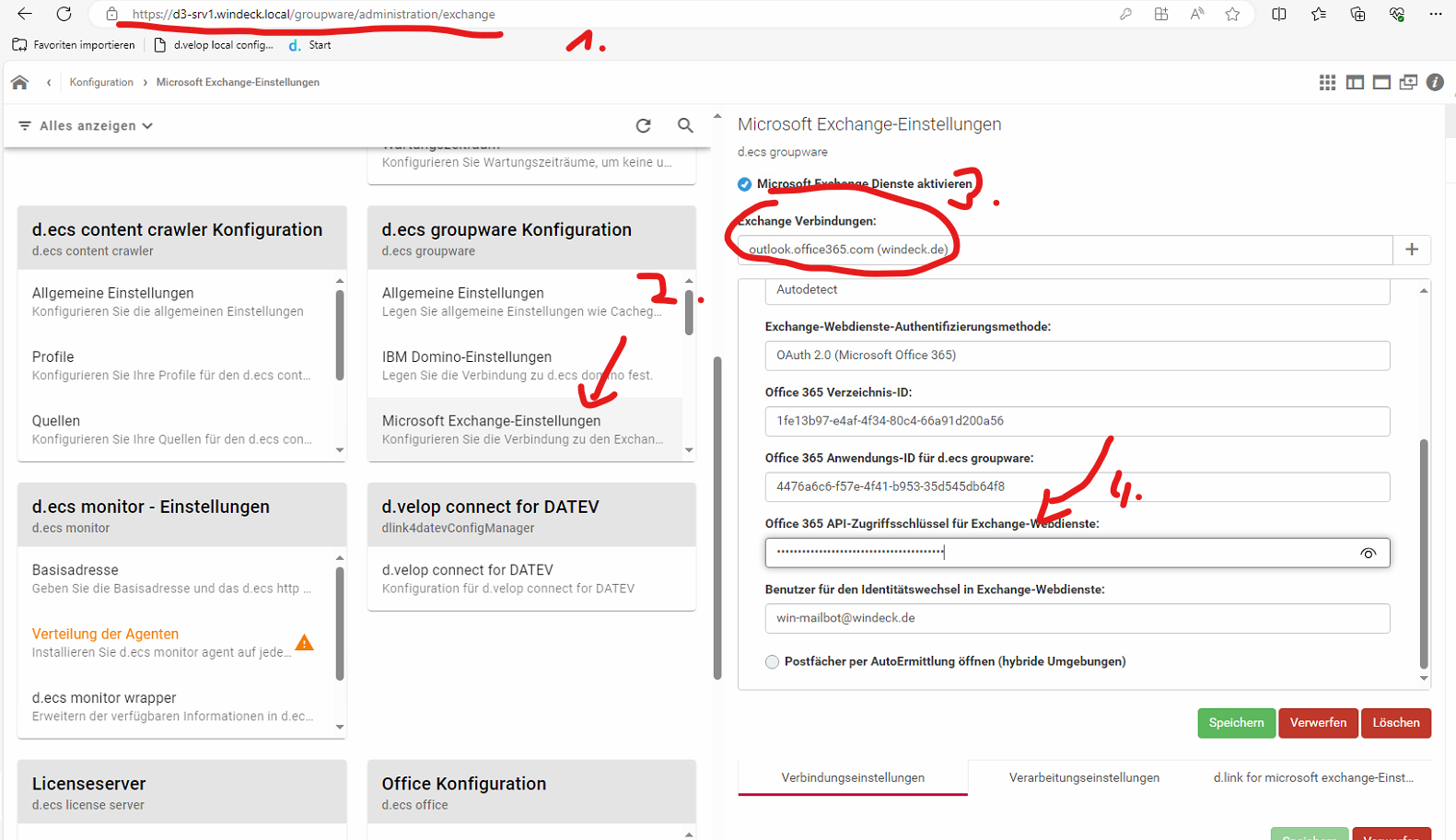Viewport: 1456px width, 840px height.
Task: Open the d.link for microsoft exchange tab
Action: (1312, 777)
